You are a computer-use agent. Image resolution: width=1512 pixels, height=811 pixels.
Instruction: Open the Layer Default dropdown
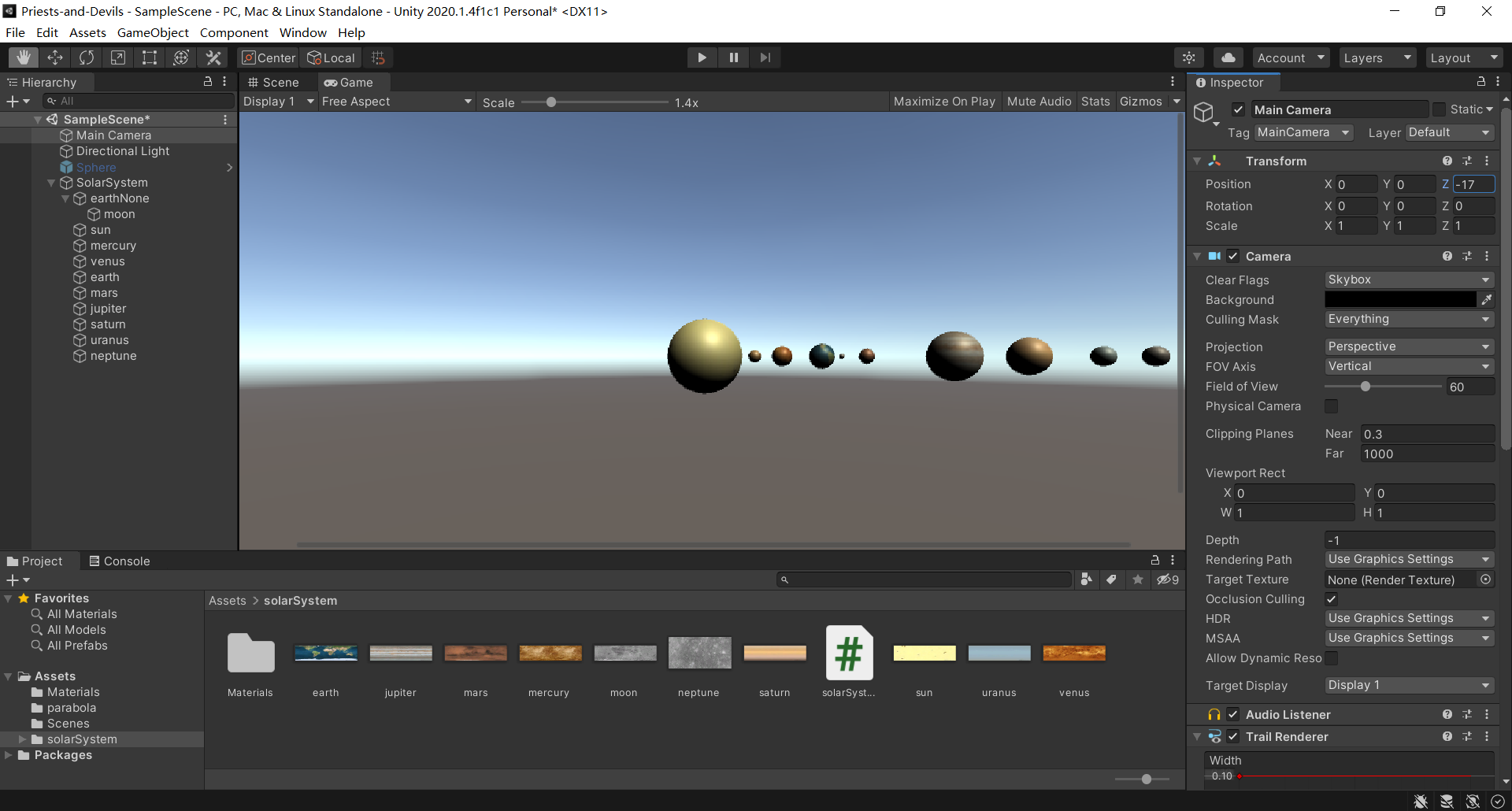click(1449, 132)
